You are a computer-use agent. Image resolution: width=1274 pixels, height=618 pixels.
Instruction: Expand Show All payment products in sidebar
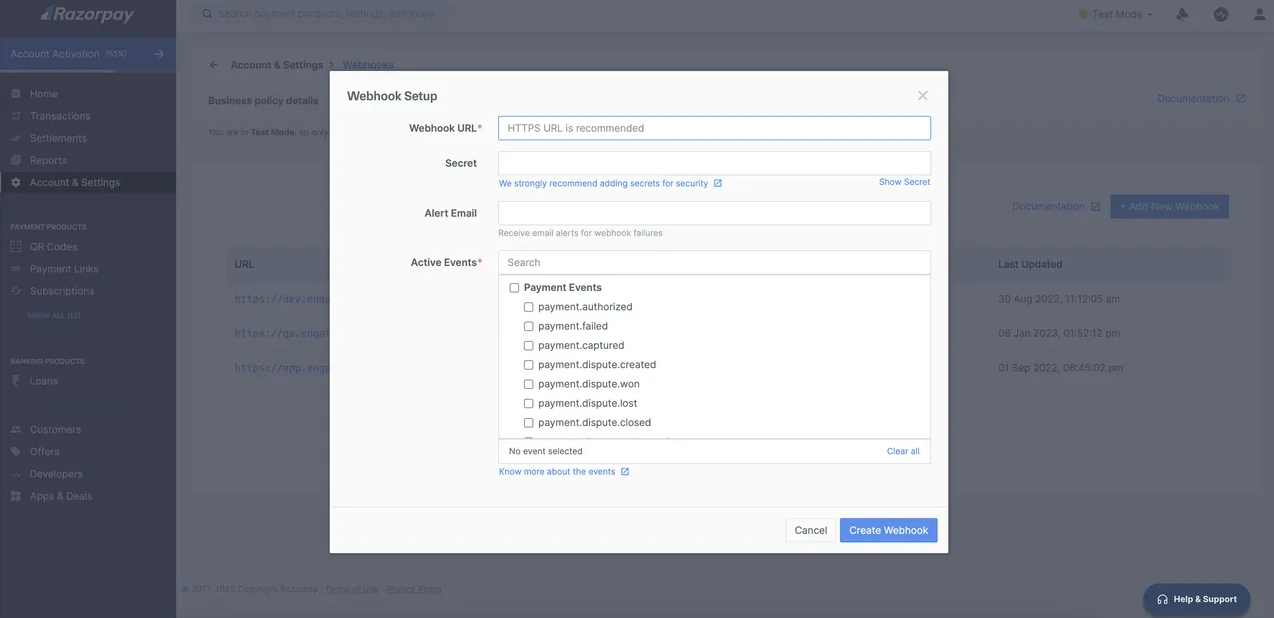(x=53, y=315)
